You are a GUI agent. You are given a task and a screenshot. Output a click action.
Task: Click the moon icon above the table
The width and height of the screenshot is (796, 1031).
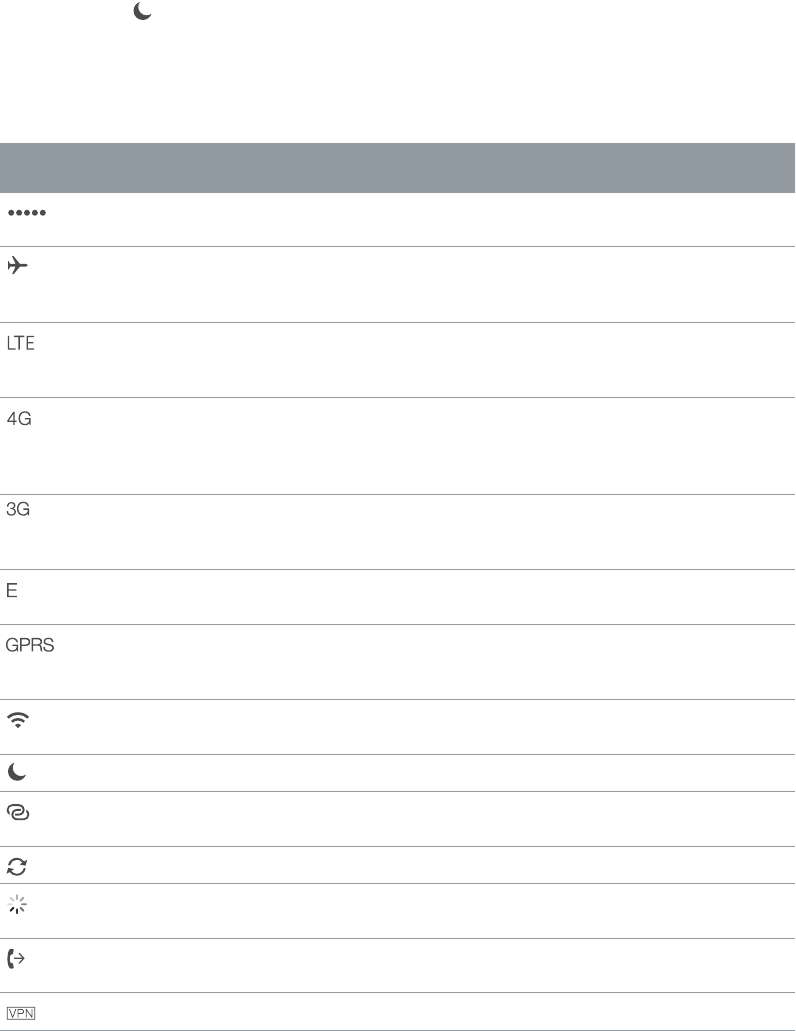(x=143, y=12)
